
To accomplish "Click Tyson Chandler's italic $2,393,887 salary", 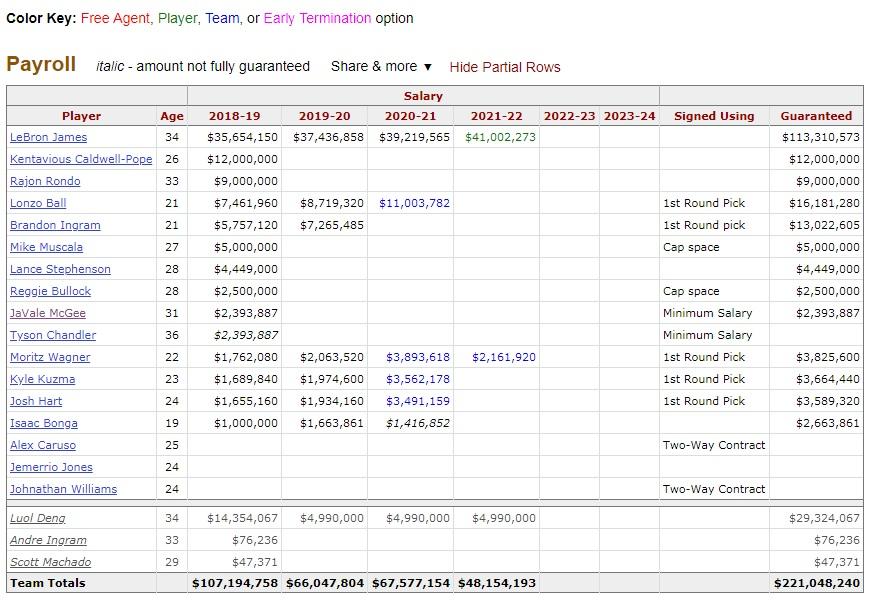I will 246,335.
